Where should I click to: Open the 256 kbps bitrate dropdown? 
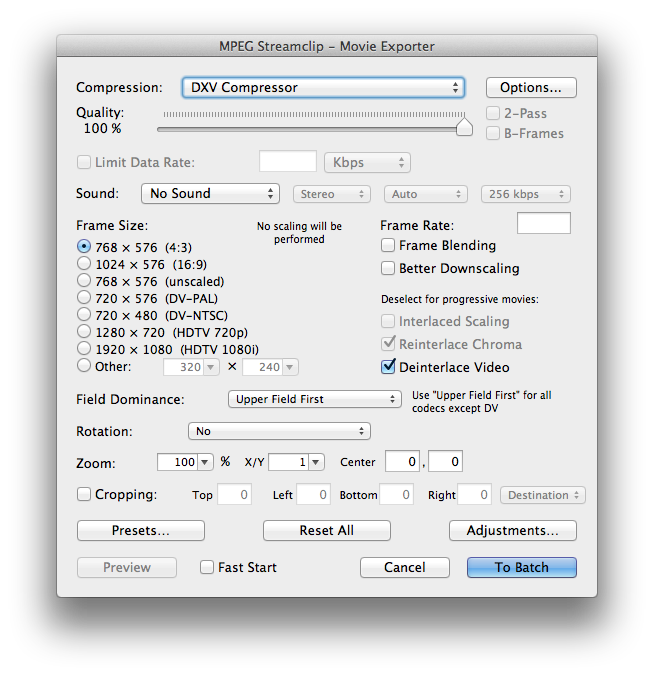526,194
